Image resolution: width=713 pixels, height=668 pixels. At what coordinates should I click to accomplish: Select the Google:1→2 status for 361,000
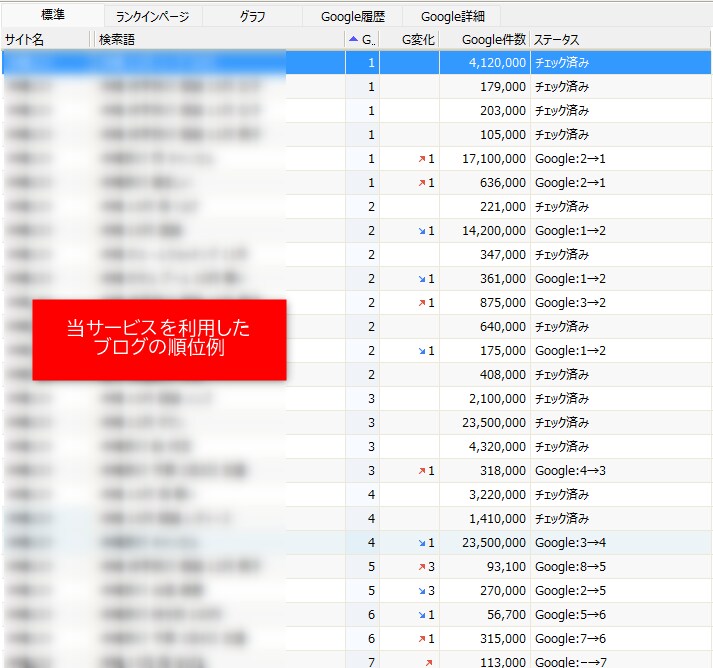click(570, 279)
